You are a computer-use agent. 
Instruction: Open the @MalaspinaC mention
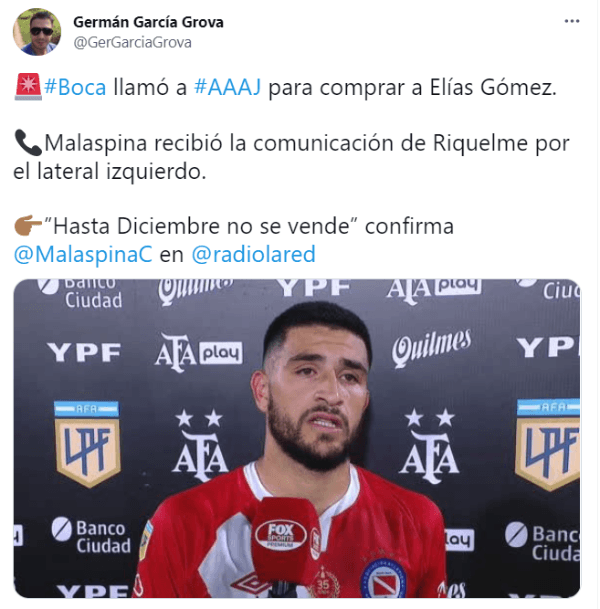(83, 254)
